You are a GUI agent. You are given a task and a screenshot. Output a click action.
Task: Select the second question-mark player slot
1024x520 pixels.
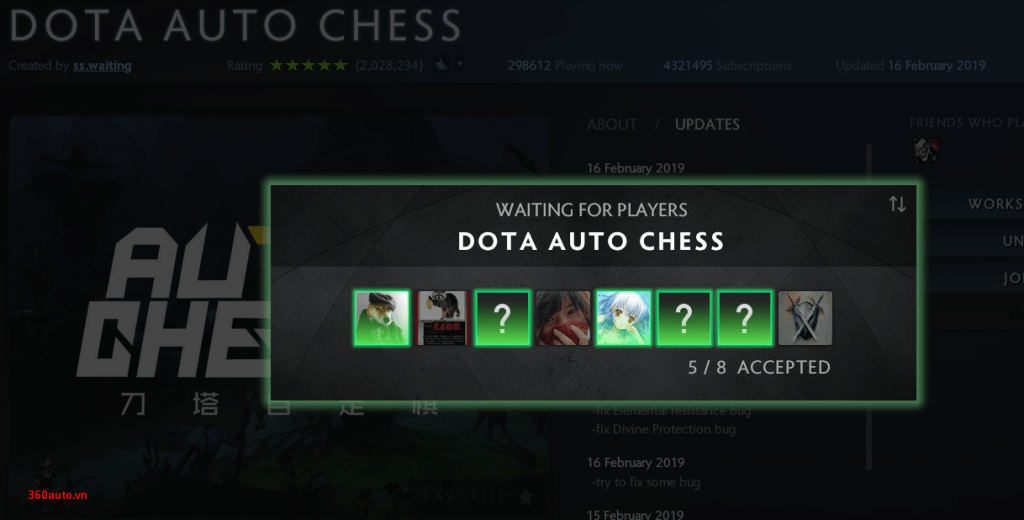click(x=684, y=318)
